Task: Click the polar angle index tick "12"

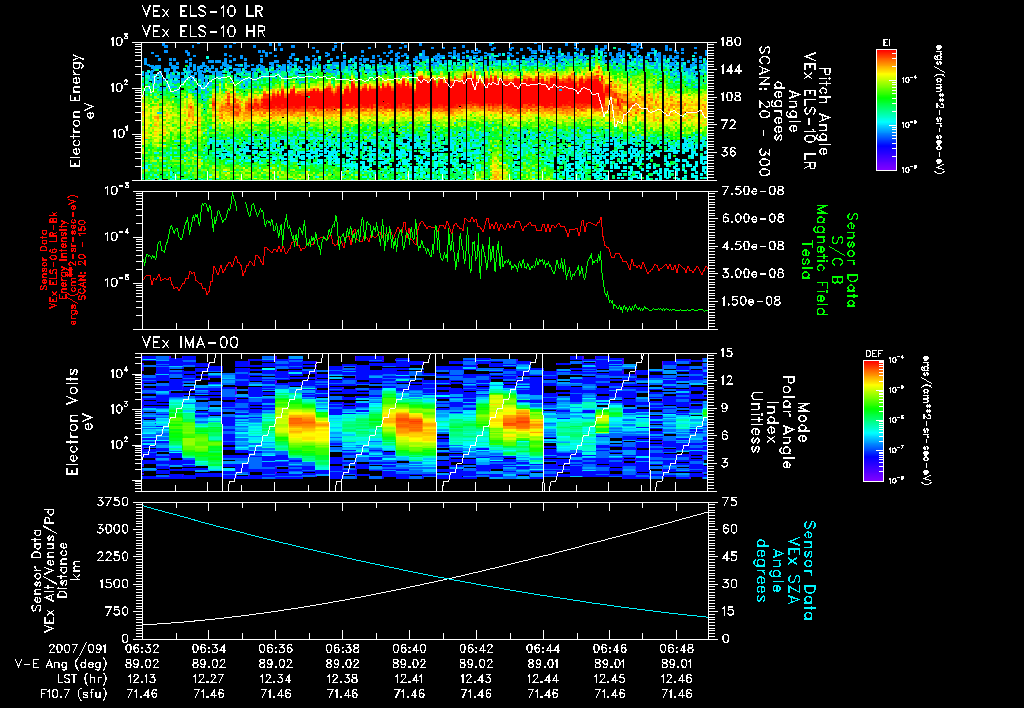Action: click(x=726, y=380)
